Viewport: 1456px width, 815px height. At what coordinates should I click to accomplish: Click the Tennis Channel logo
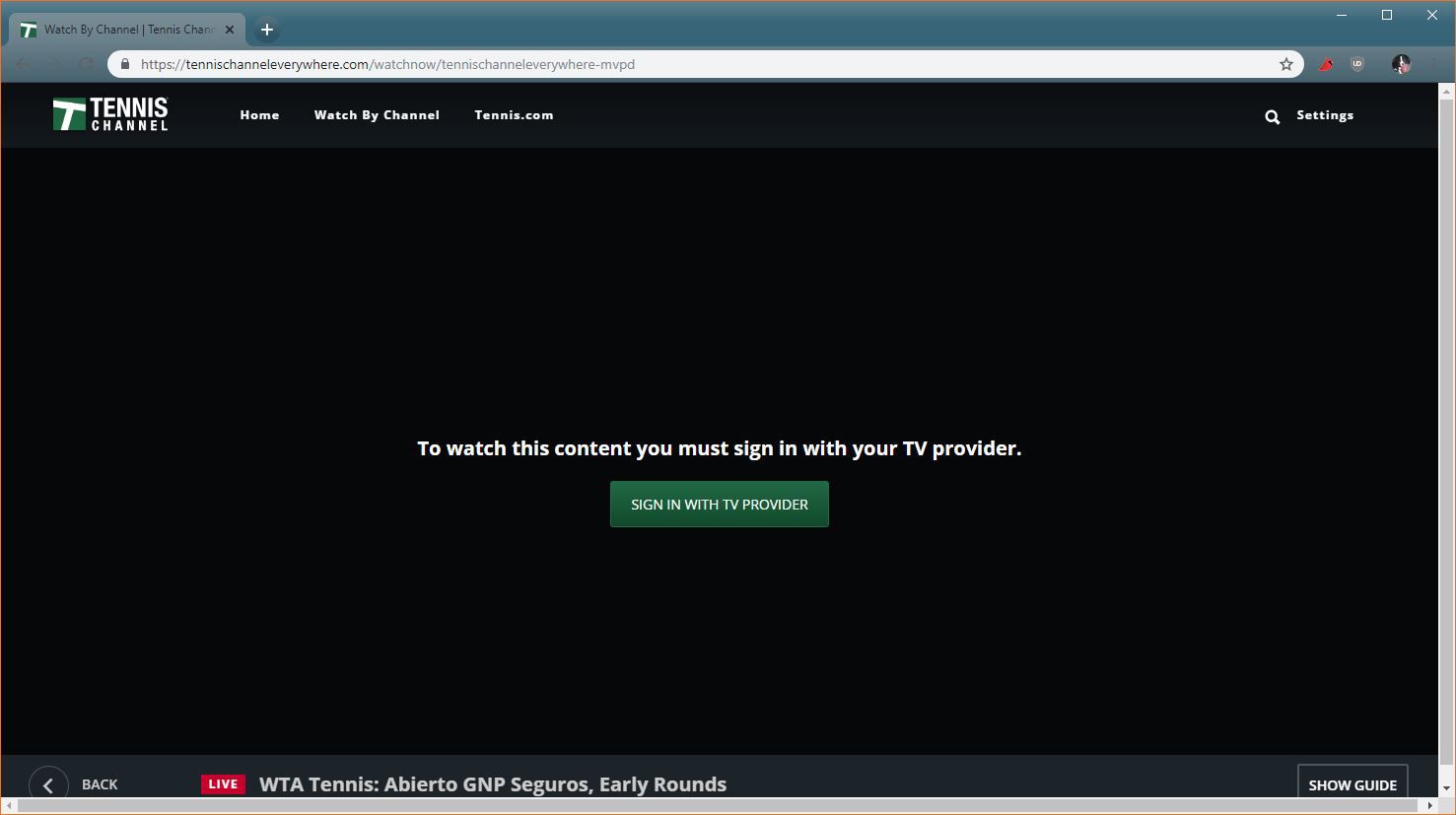(x=110, y=114)
